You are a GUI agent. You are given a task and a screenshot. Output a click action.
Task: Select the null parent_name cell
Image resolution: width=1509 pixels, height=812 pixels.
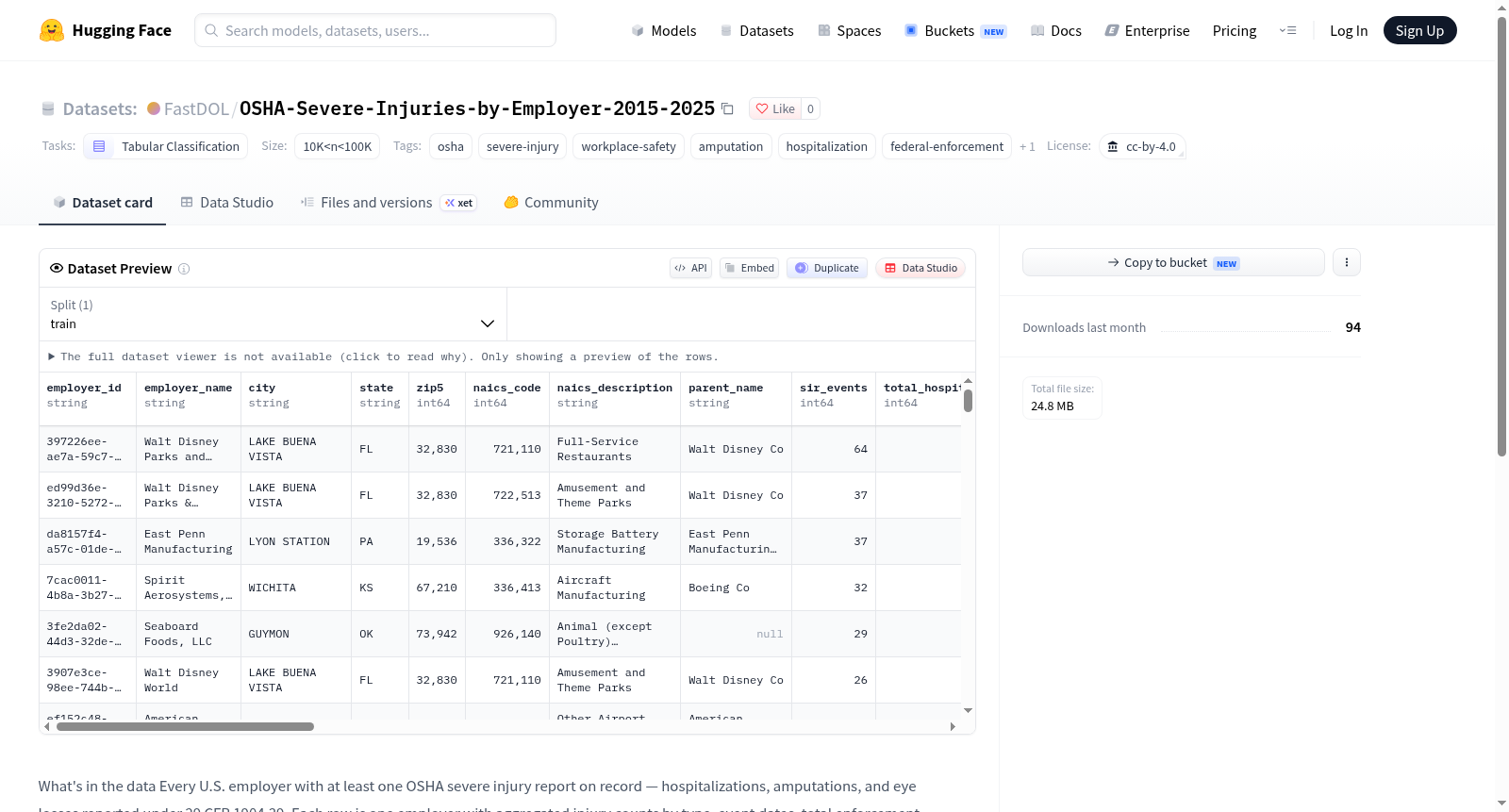pos(736,634)
